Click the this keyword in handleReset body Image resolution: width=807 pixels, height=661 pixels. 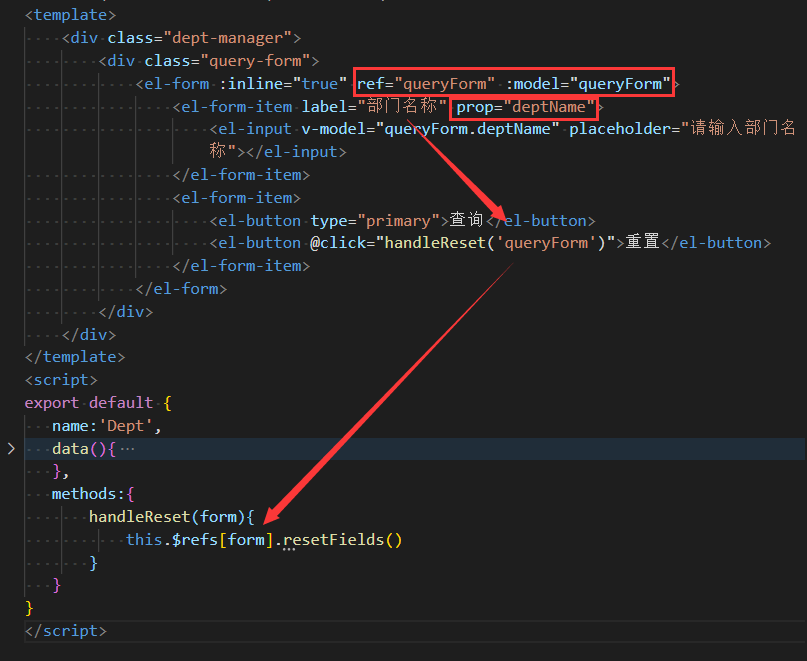click(x=144, y=540)
